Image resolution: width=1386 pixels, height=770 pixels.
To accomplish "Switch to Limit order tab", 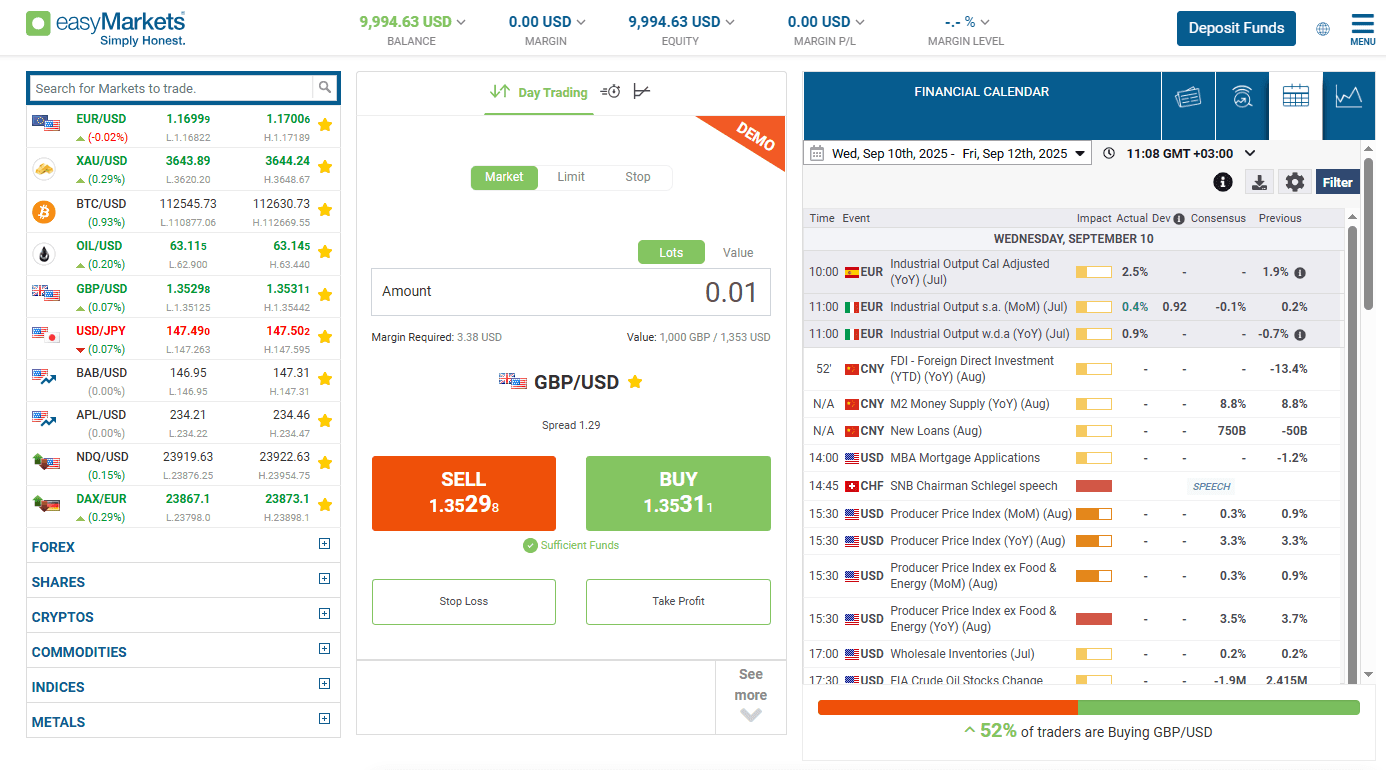I will tap(571, 177).
